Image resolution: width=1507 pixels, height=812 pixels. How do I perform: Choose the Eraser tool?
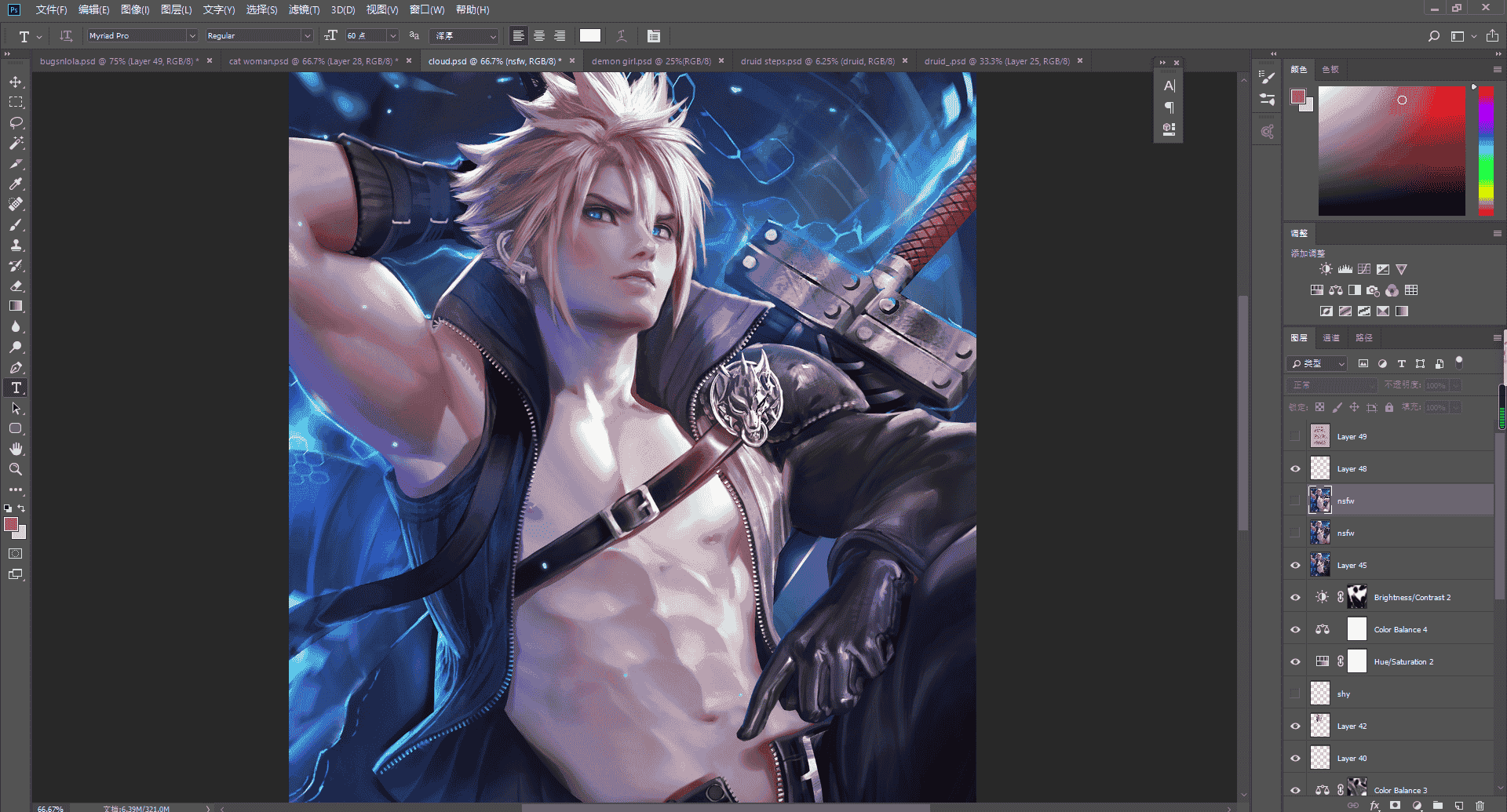(x=16, y=286)
